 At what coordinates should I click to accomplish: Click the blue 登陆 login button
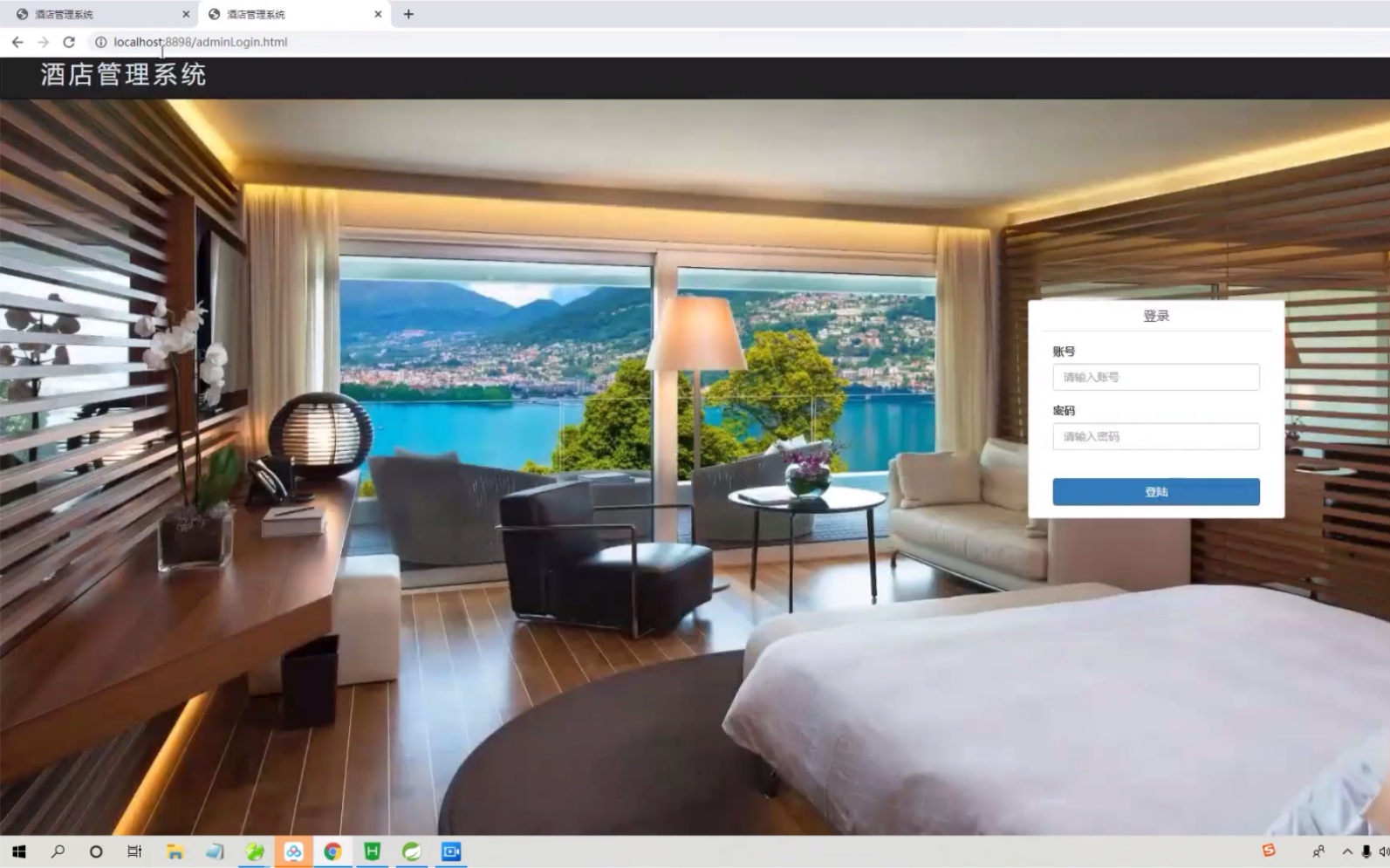point(1155,492)
